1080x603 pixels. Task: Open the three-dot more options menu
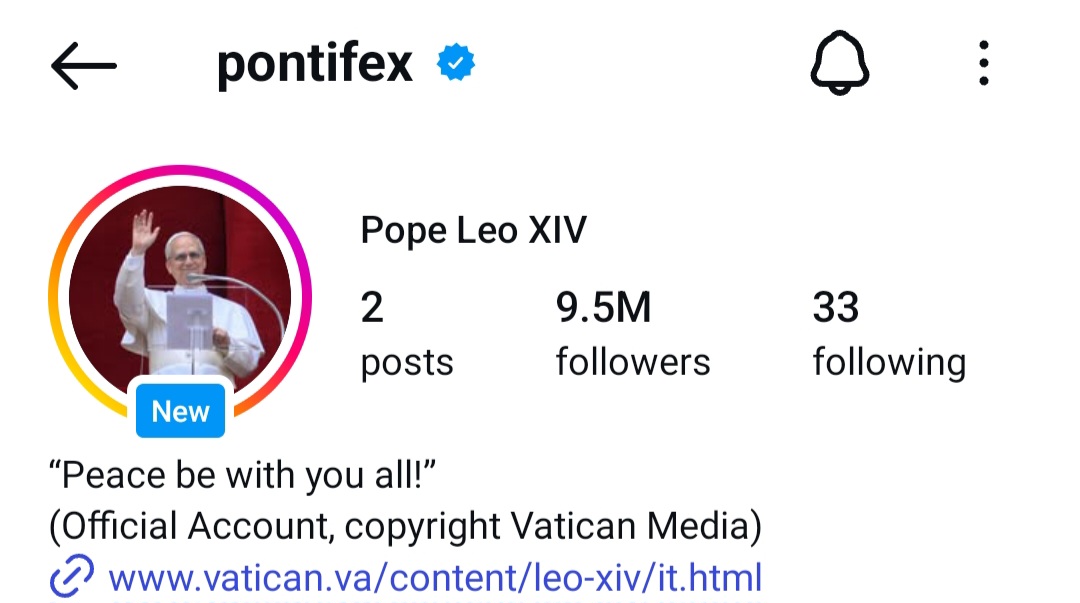click(x=984, y=65)
